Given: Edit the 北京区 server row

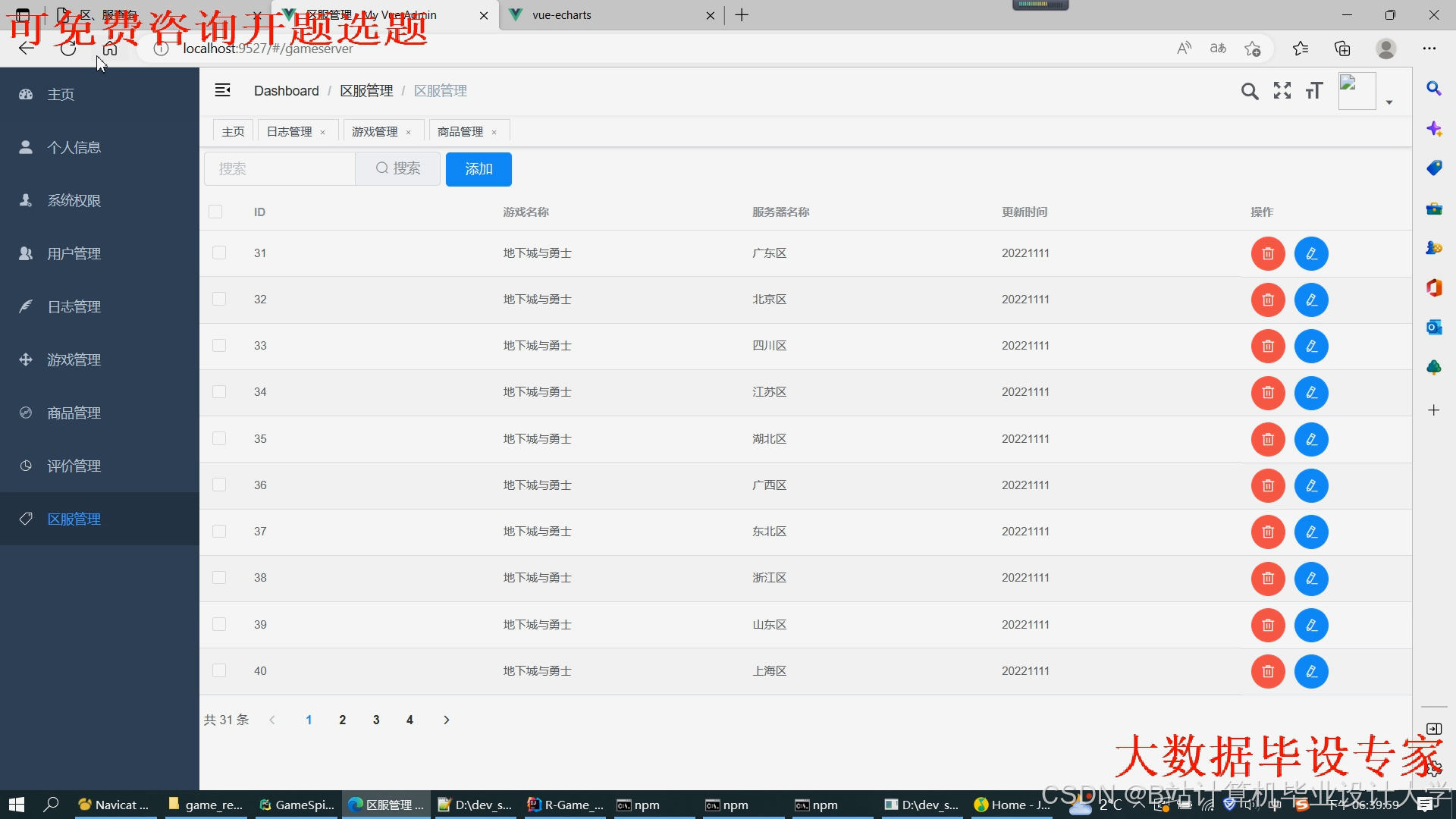Looking at the screenshot, I should pyautogui.click(x=1311, y=300).
